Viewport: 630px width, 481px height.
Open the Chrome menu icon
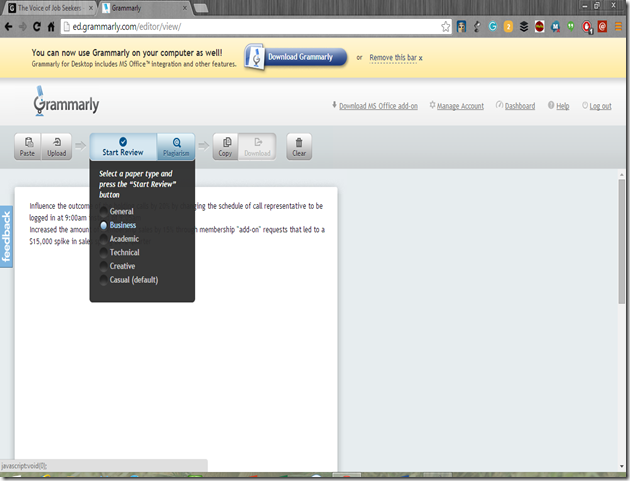618,27
